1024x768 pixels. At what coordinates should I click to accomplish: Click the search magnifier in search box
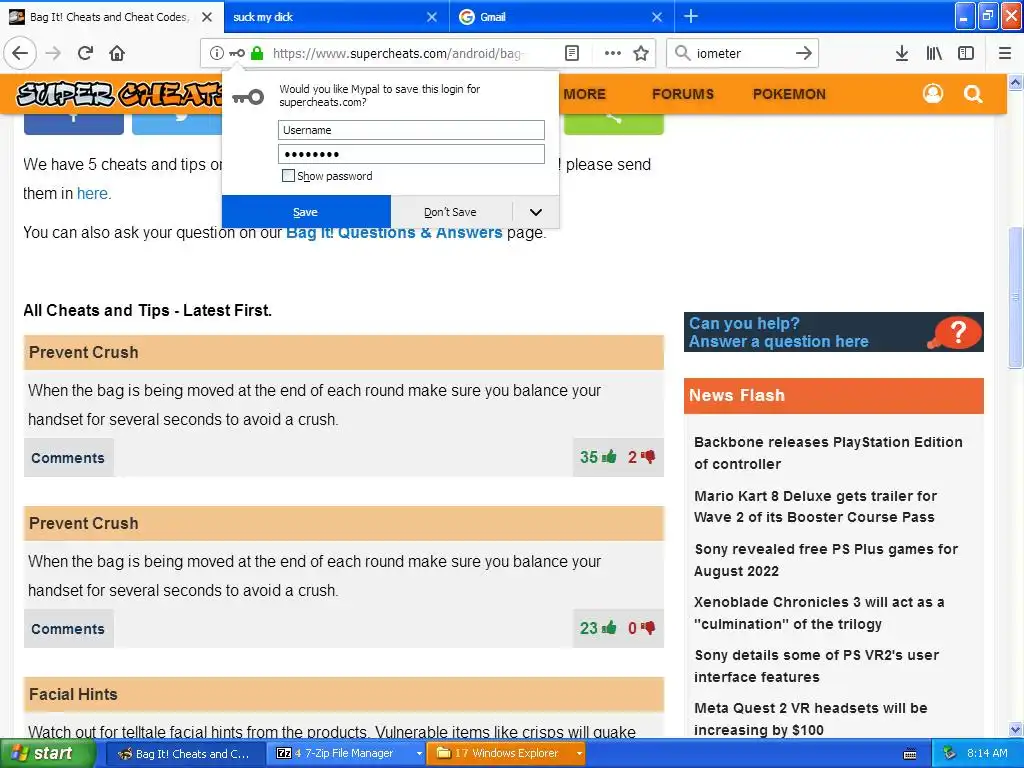[x=682, y=53]
